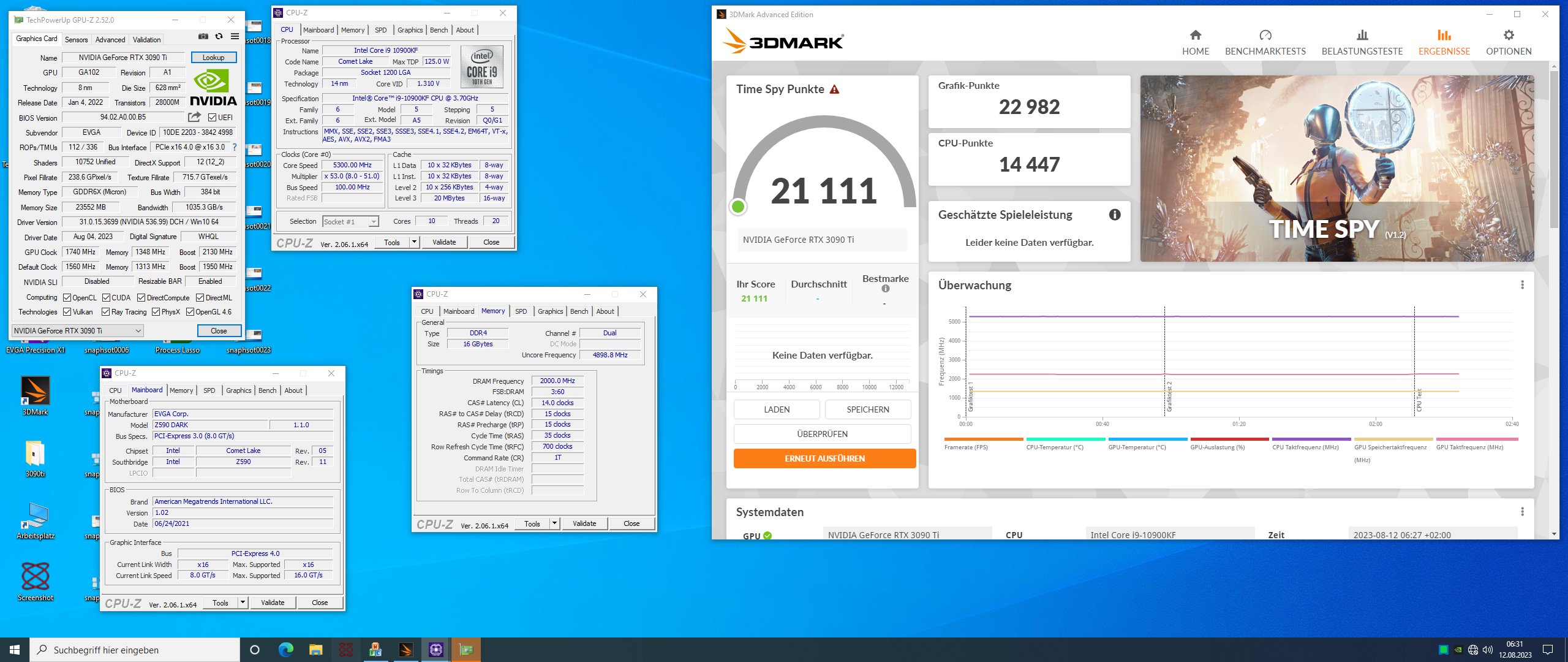1568x662 pixels.
Task: Toggle the Vulkan checkbox
Action: 67,312
